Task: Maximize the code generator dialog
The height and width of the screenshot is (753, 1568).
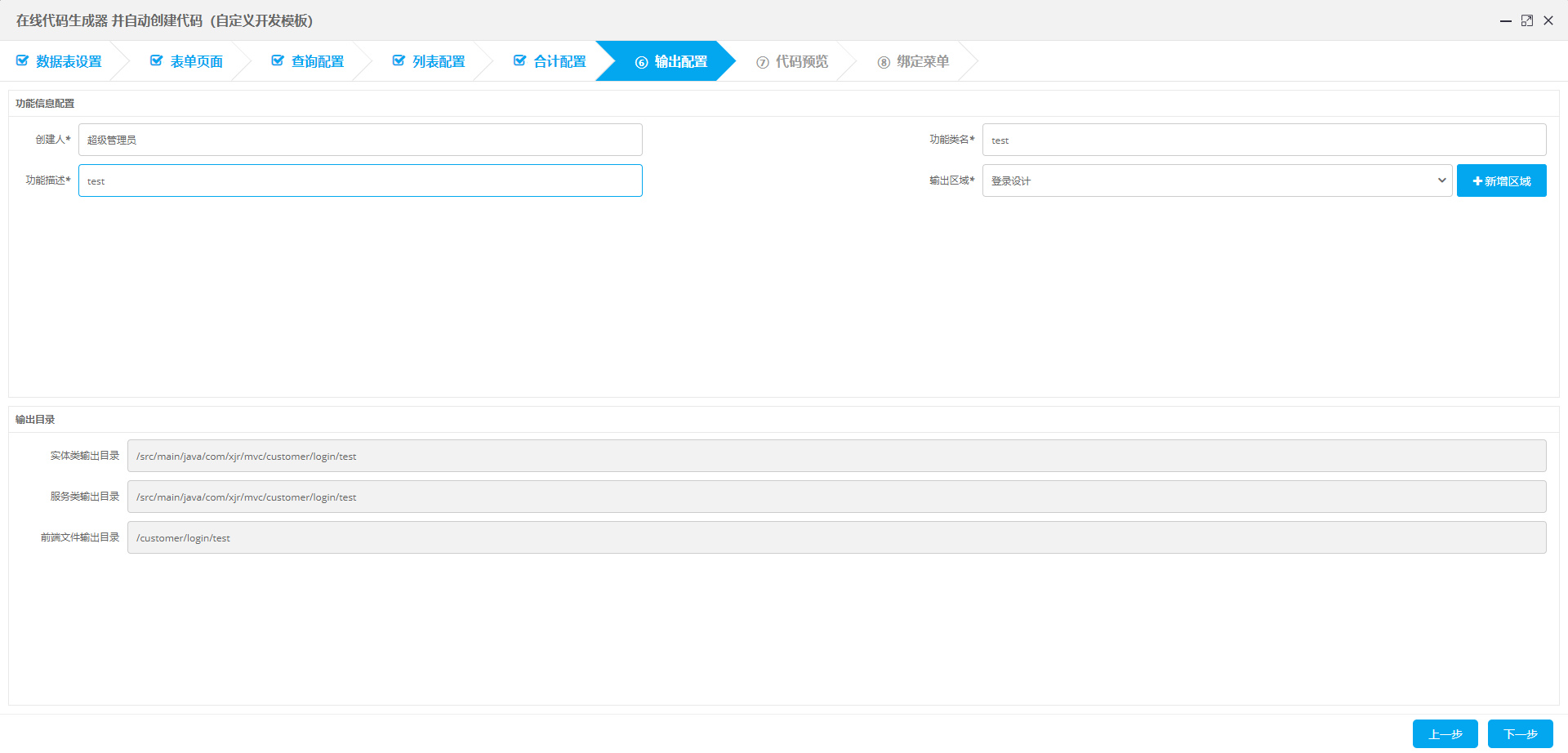Action: (1527, 20)
